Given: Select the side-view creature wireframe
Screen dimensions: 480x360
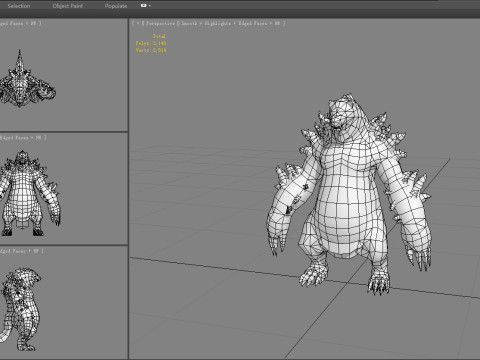Looking at the screenshot, I should [21, 308].
